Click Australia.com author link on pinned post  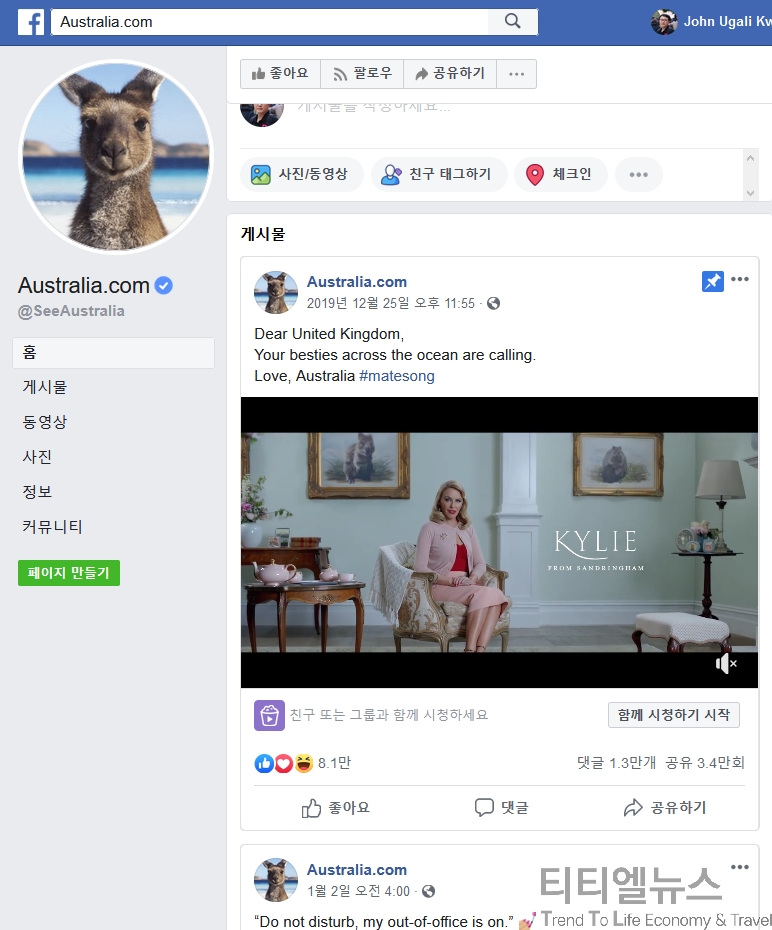[357, 282]
